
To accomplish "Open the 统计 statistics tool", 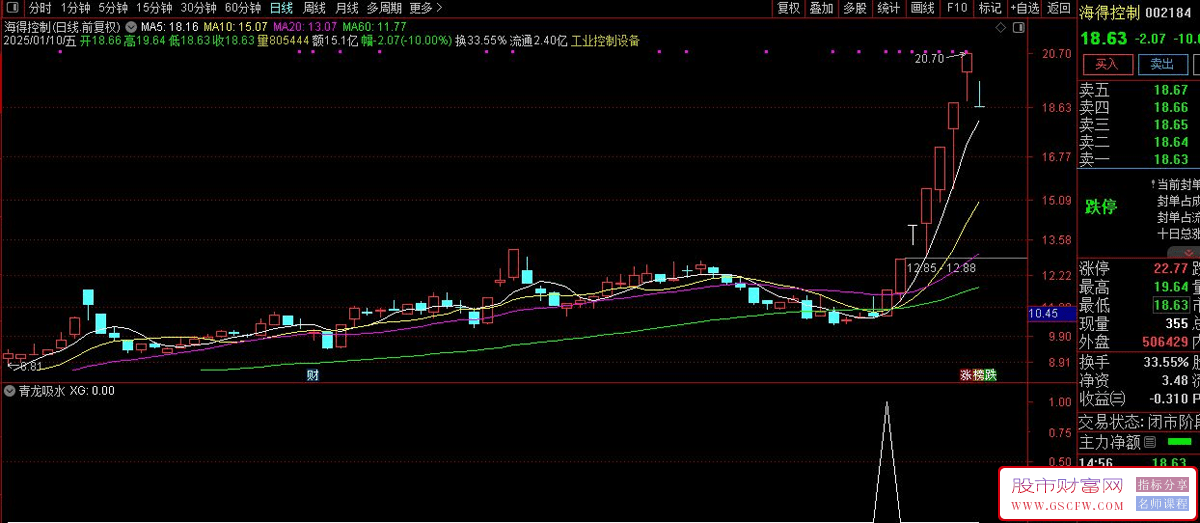I will 888,8.
